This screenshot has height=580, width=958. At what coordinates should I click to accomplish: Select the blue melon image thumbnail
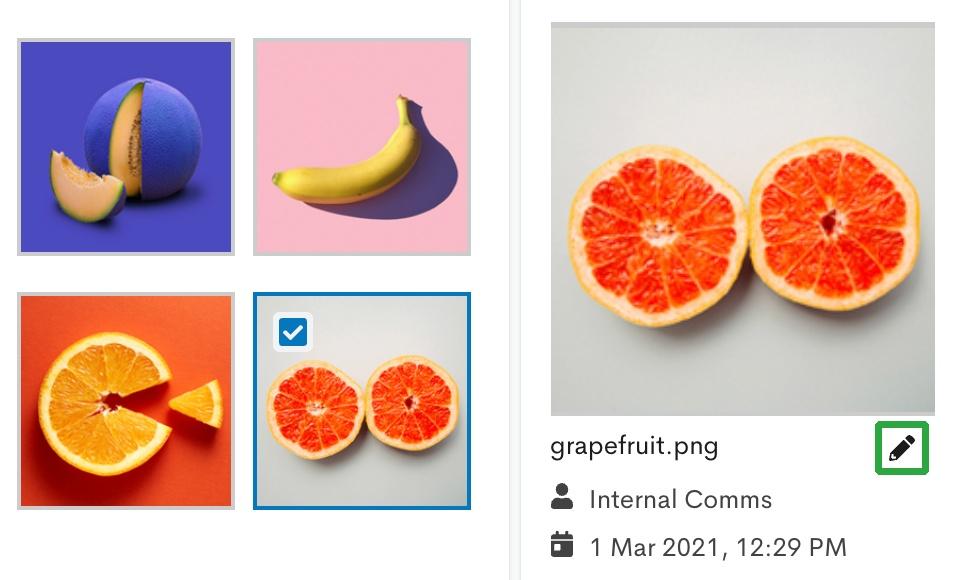(126, 147)
